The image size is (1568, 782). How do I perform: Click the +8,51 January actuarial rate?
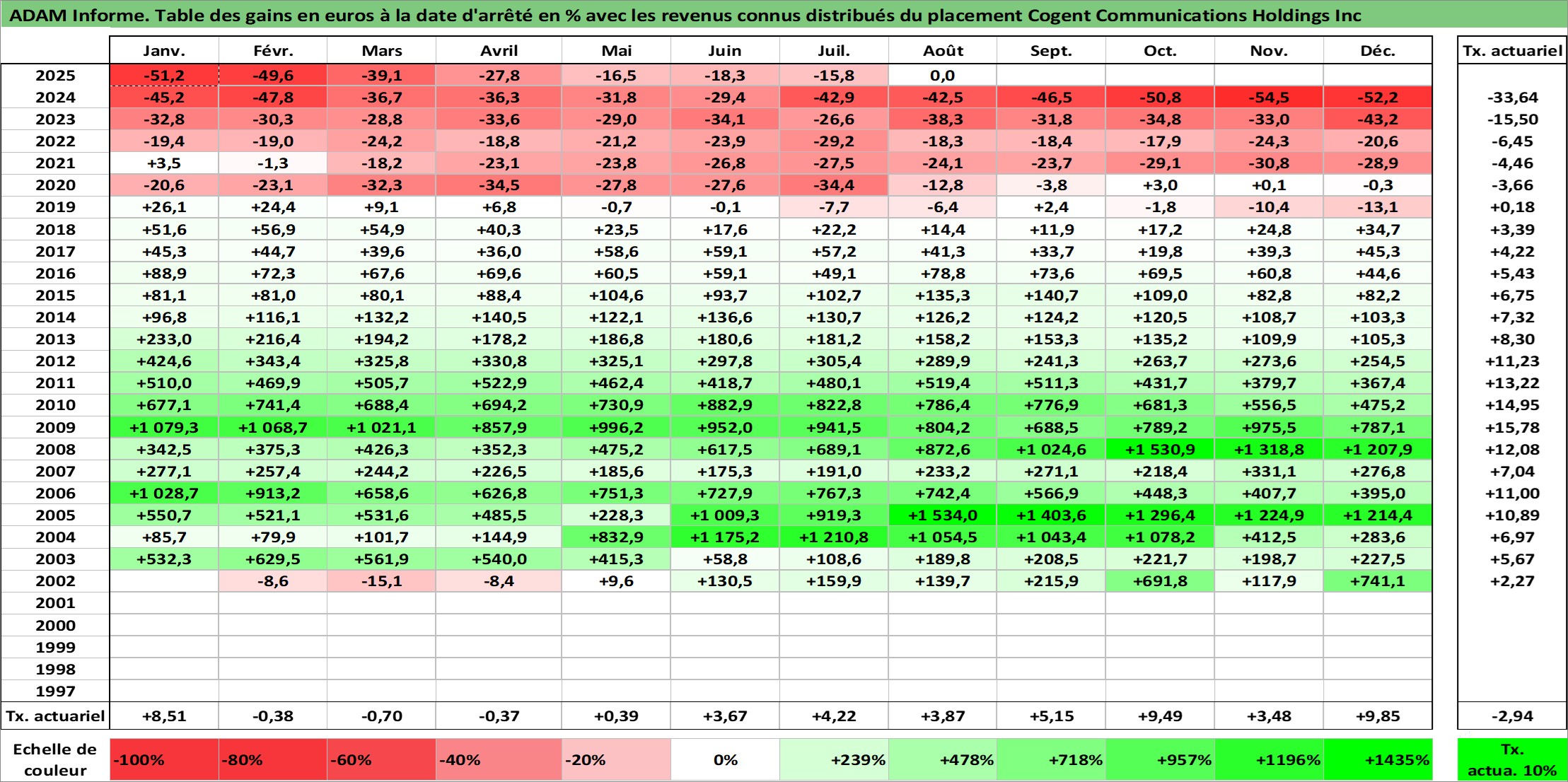point(164,716)
